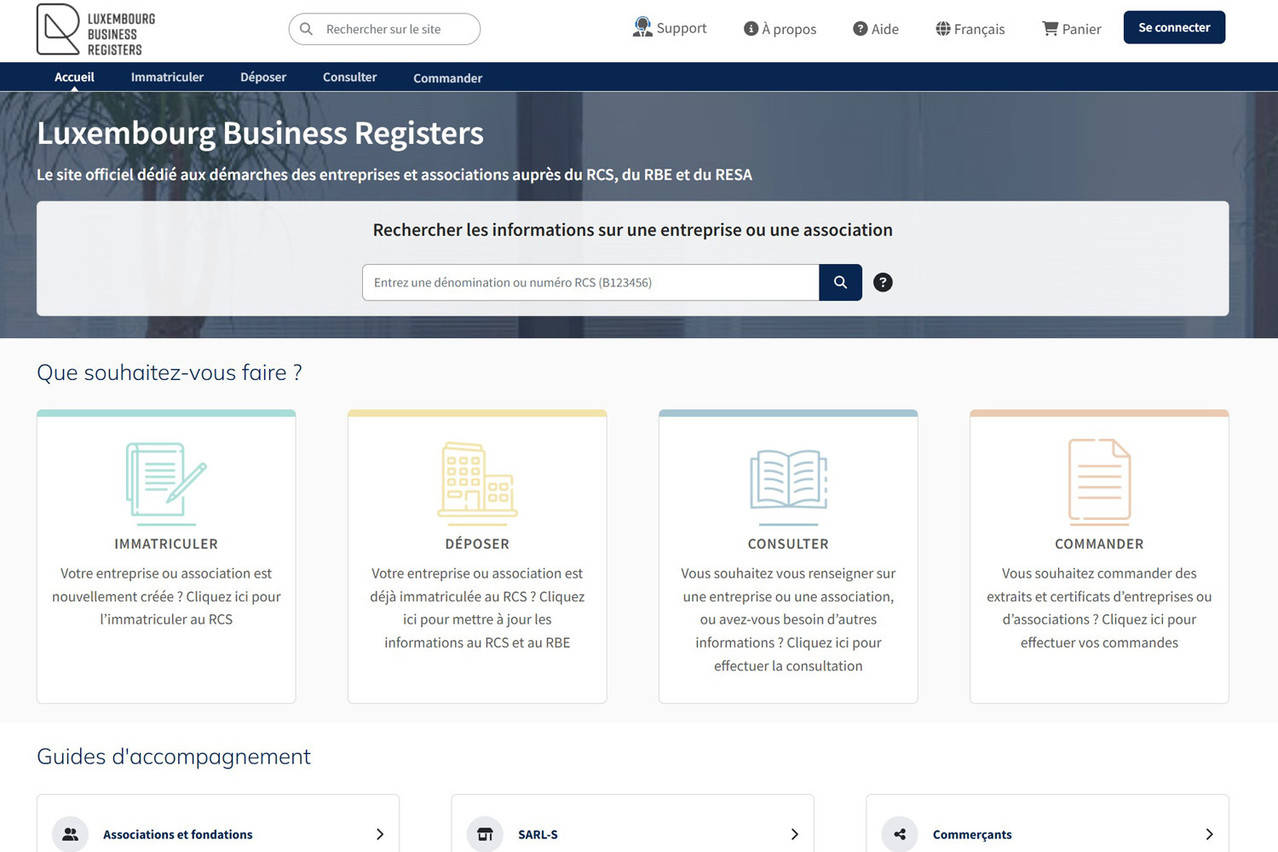Screen dimensions: 1278x852
Task: Click the Associations et fondations people icon
Action: pyautogui.click(x=69, y=834)
